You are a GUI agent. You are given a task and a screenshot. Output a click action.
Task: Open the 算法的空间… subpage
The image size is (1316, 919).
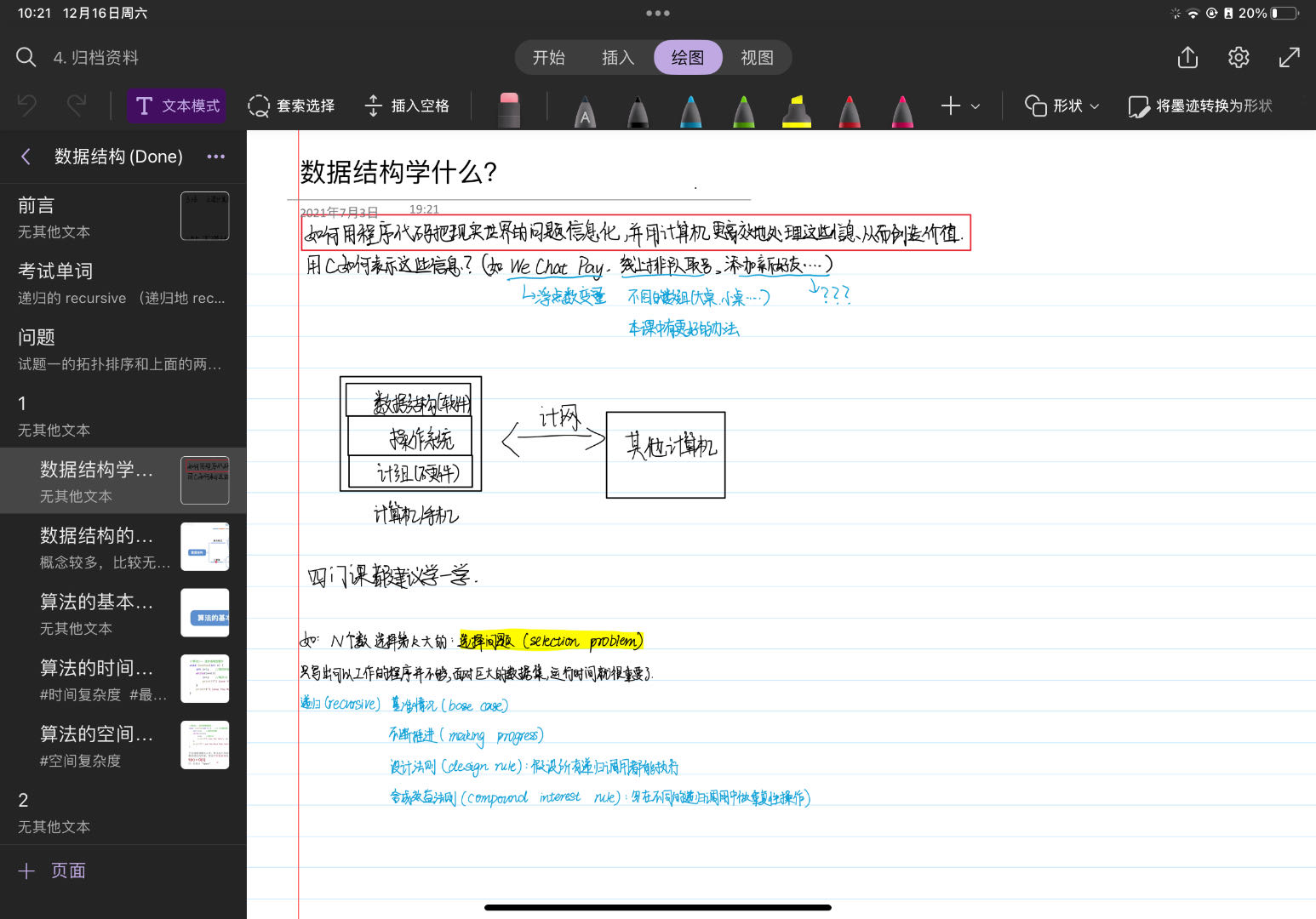pos(123,745)
